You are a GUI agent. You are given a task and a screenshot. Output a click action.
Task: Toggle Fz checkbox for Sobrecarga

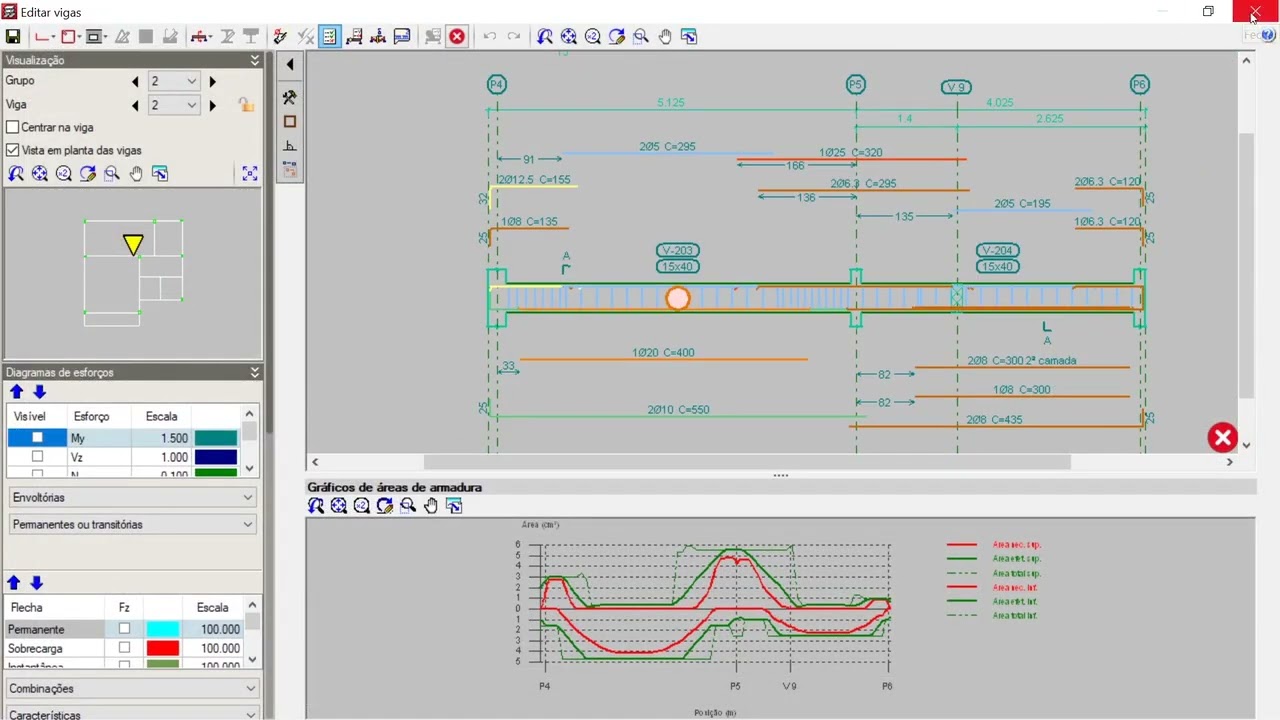click(124, 648)
